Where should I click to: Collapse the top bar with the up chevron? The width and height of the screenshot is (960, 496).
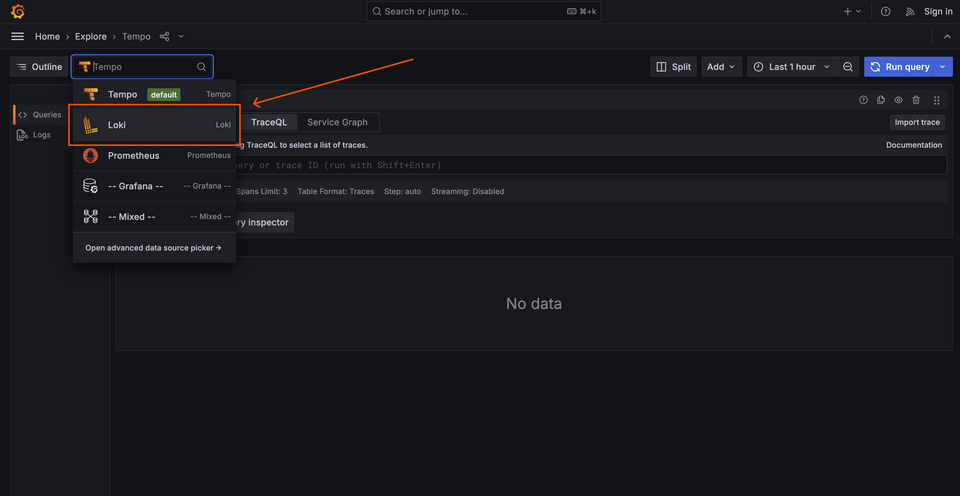click(947, 37)
